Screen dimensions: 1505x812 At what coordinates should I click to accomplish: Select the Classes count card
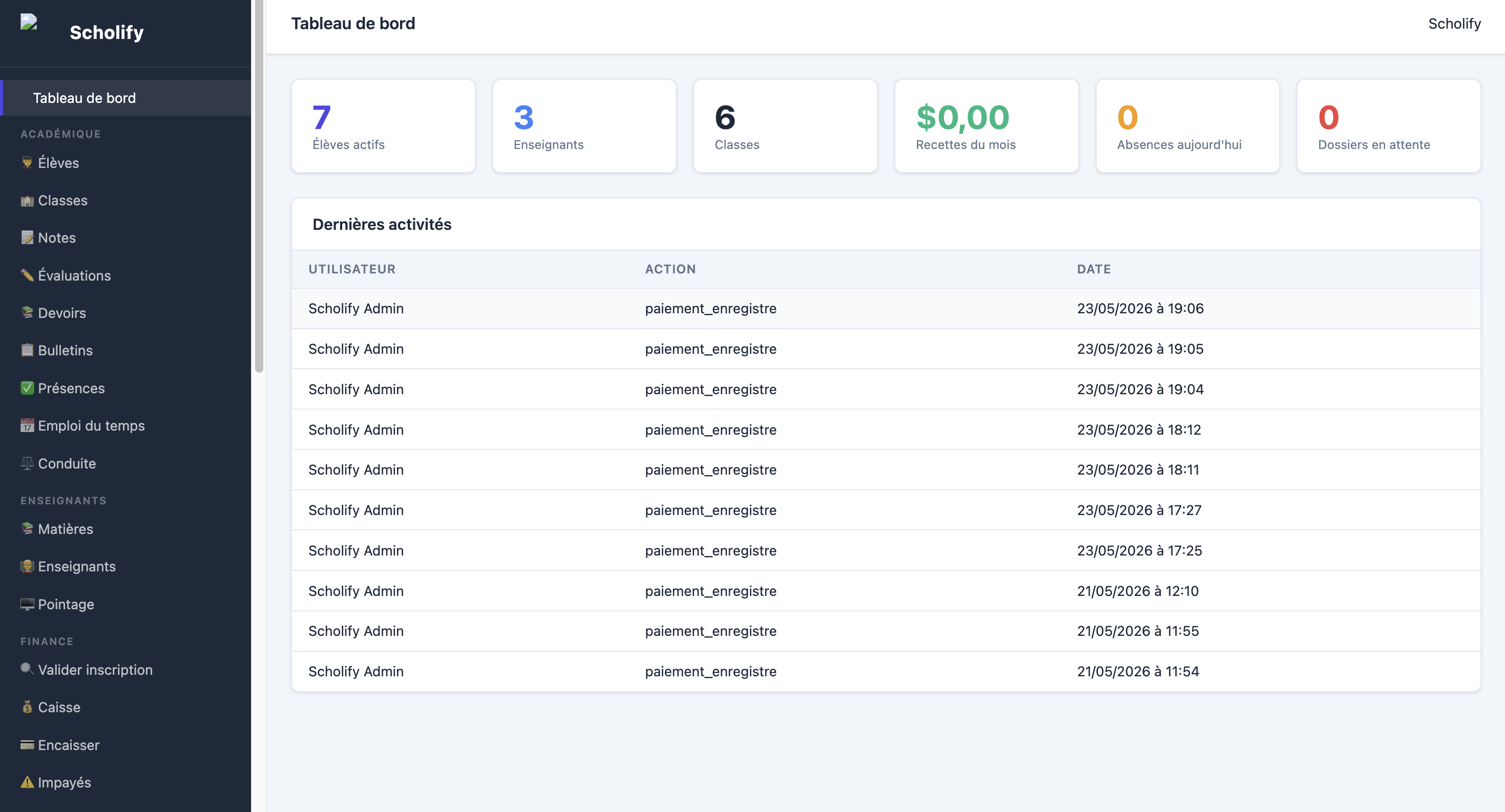pyautogui.click(x=785, y=126)
